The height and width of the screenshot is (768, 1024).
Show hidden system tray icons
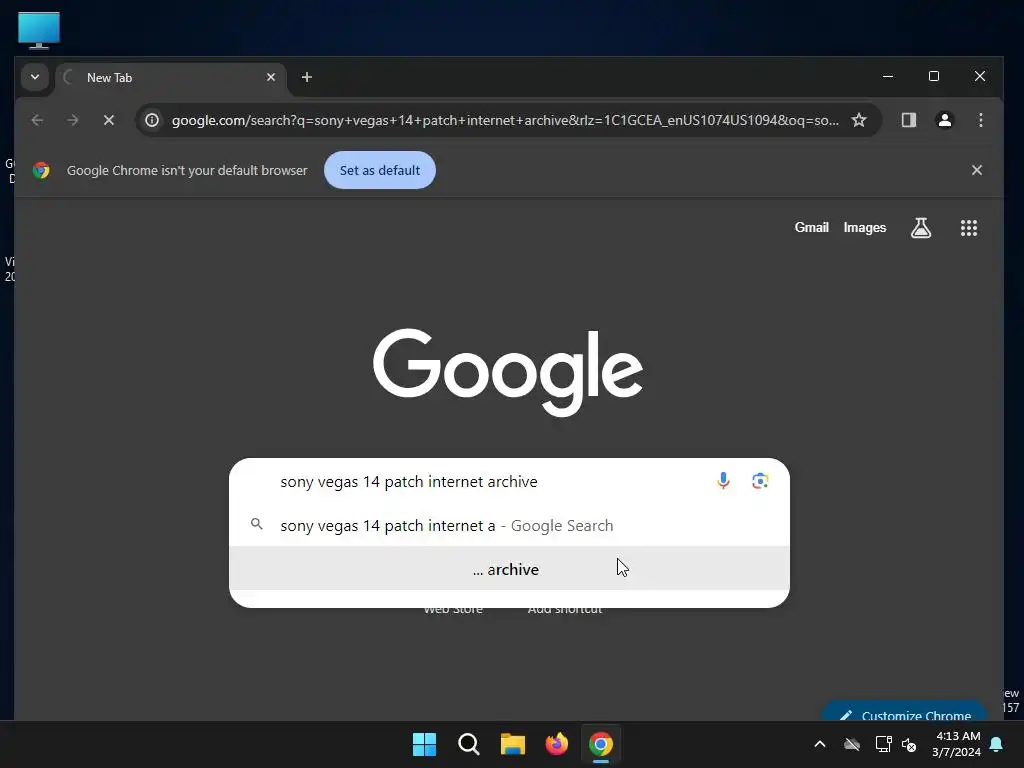(x=820, y=744)
